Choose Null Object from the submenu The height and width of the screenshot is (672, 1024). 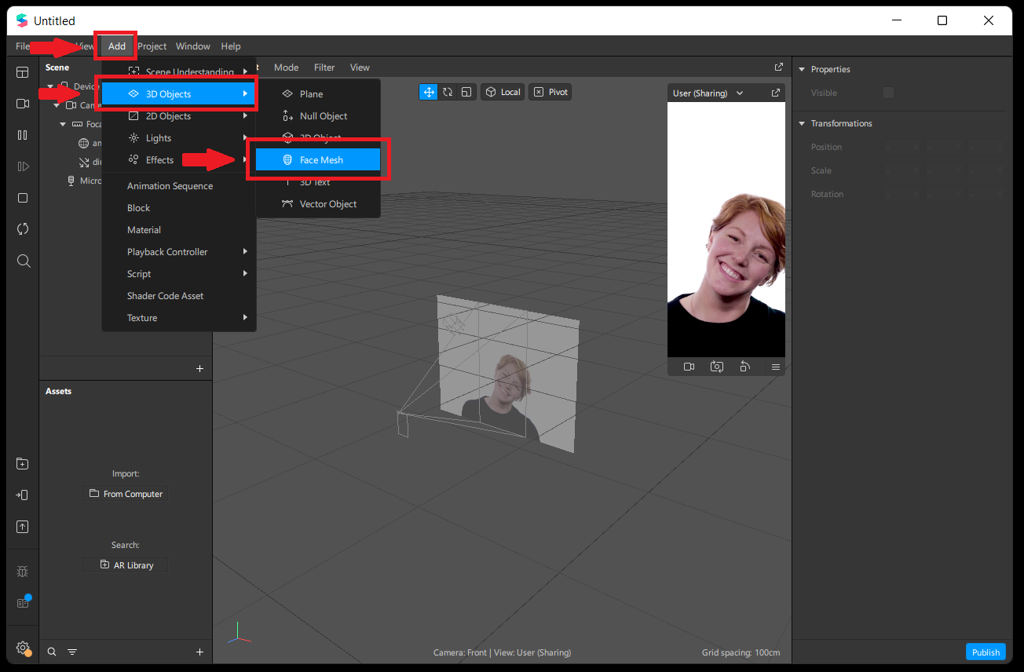pyautogui.click(x=318, y=116)
